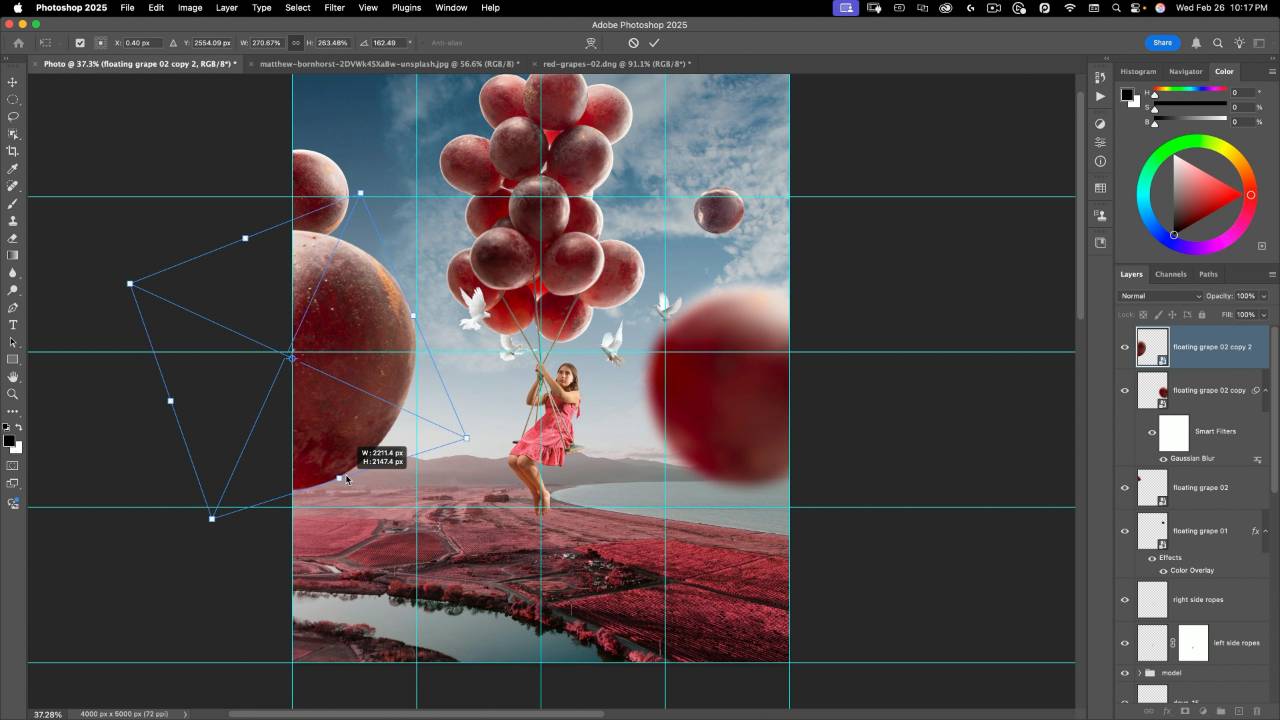
Task: Select the Type tool
Action: pyautogui.click(x=13, y=325)
